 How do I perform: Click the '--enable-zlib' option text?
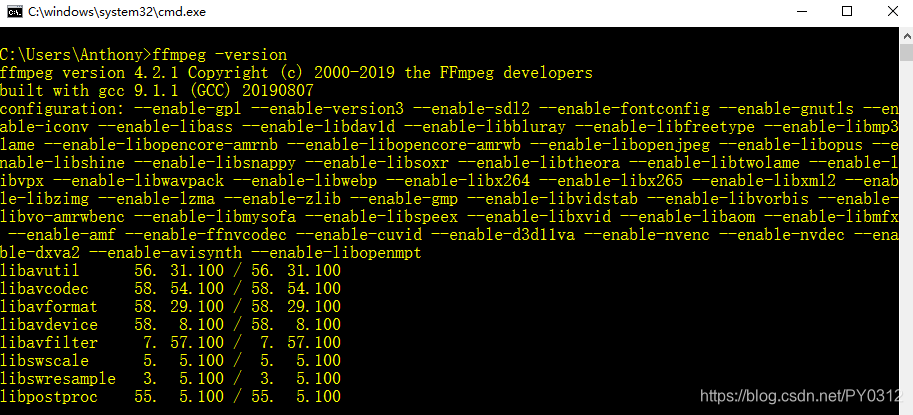(283, 199)
